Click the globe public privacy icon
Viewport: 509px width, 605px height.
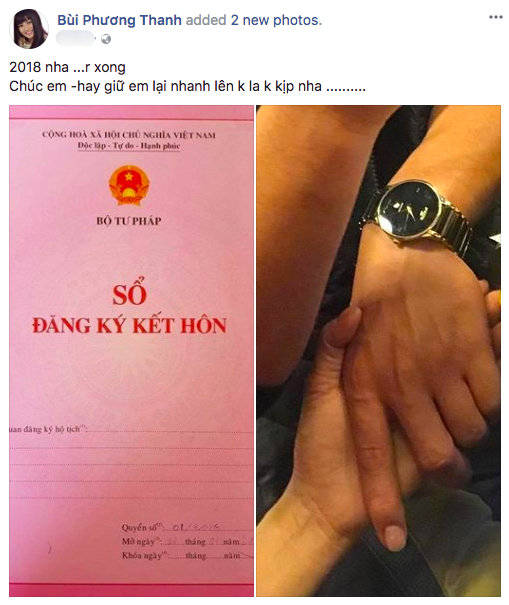(106, 39)
